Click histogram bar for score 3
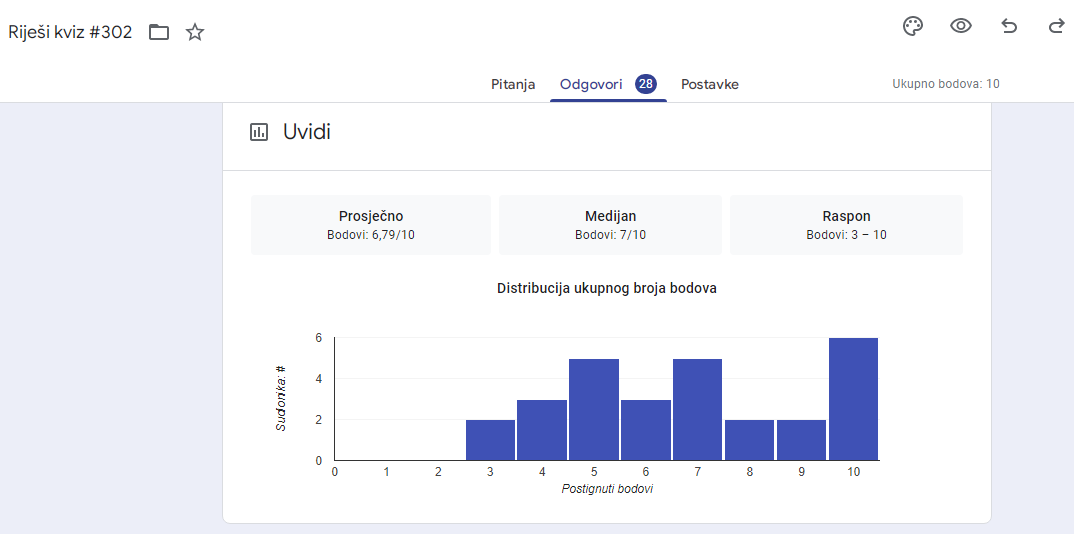Screen dimensions: 1074x534 point(490,440)
